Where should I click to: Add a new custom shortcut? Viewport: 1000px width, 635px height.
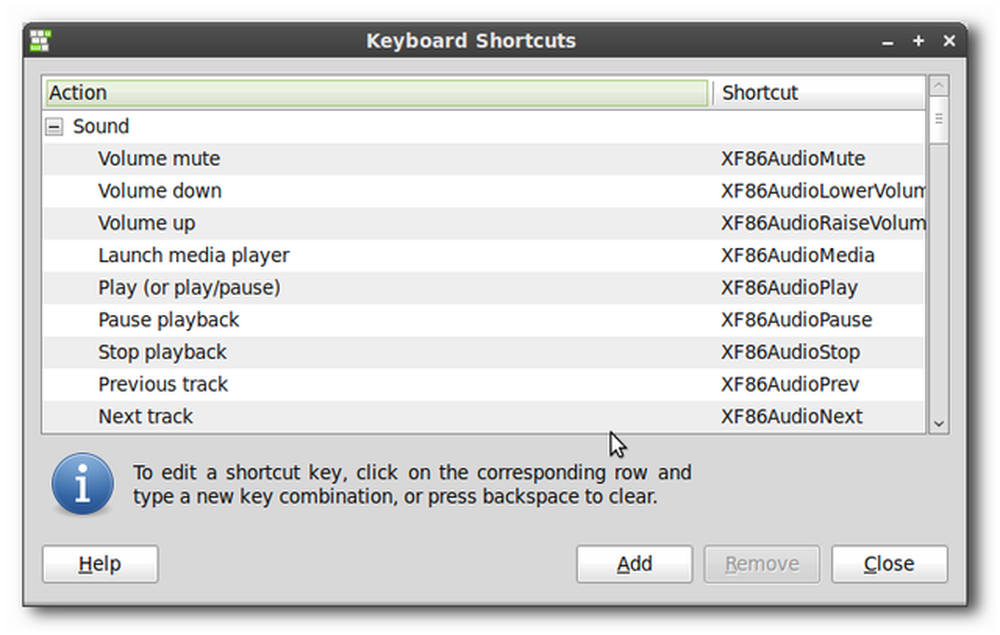[x=635, y=564]
